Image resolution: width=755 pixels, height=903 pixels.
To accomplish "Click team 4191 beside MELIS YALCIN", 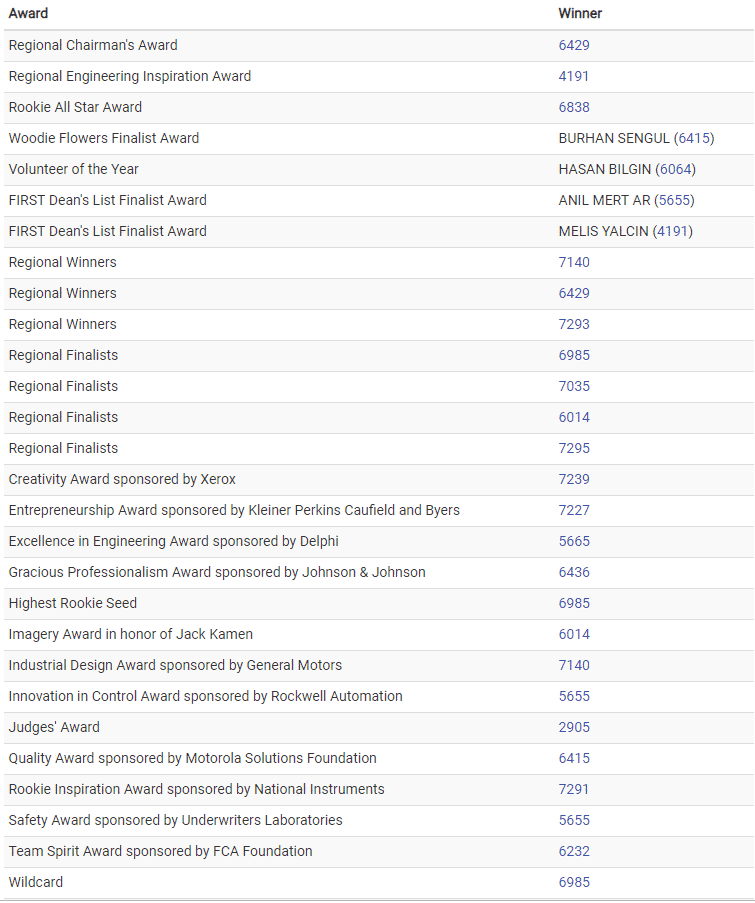I will click(x=673, y=232).
